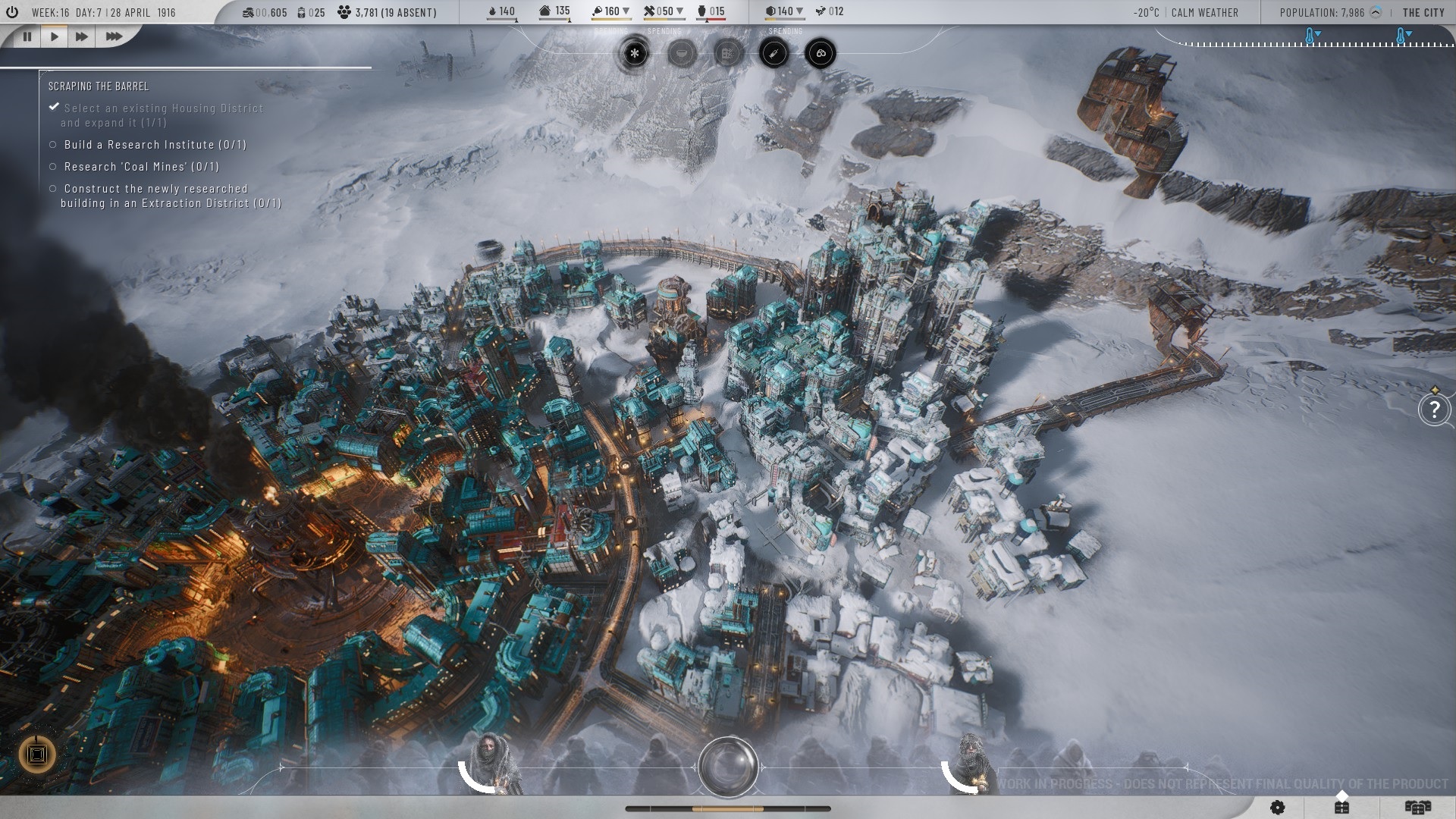Open workforce icon showing 3,781
The width and height of the screenshot is (1456, 819).
(x=344, y=12)
